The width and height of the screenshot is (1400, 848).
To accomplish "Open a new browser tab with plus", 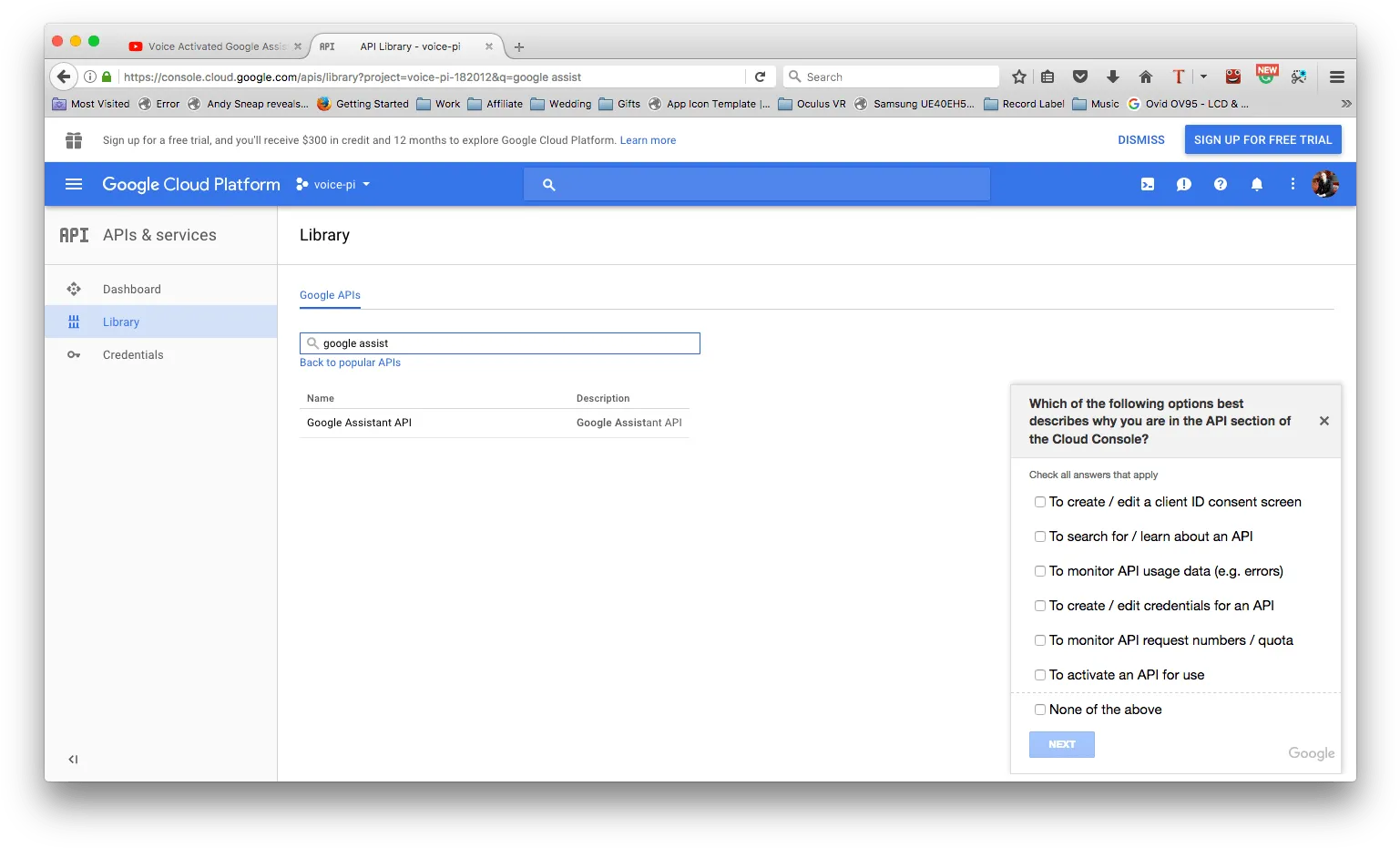I will pos(519,46).
